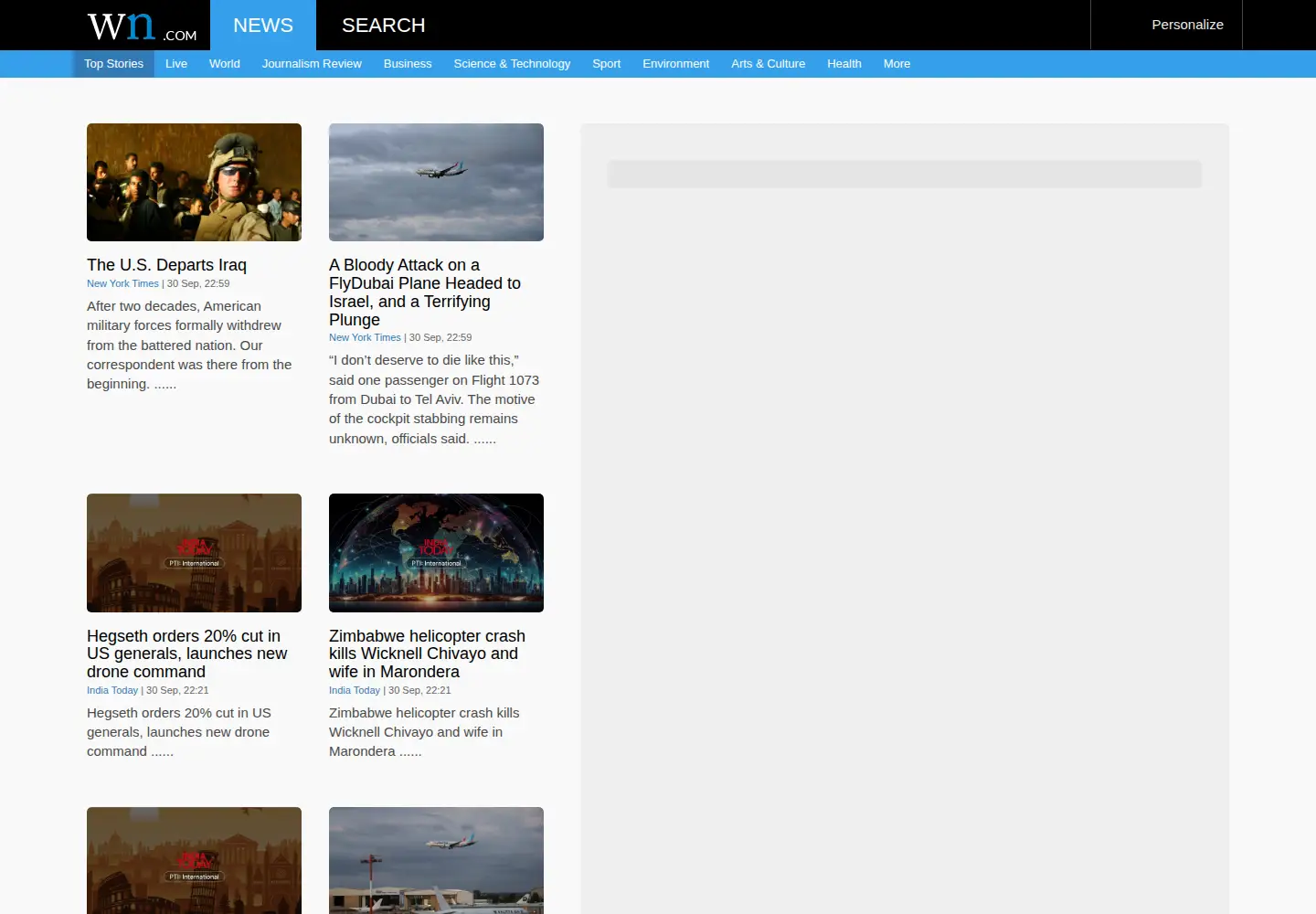Open World news category

225,64
